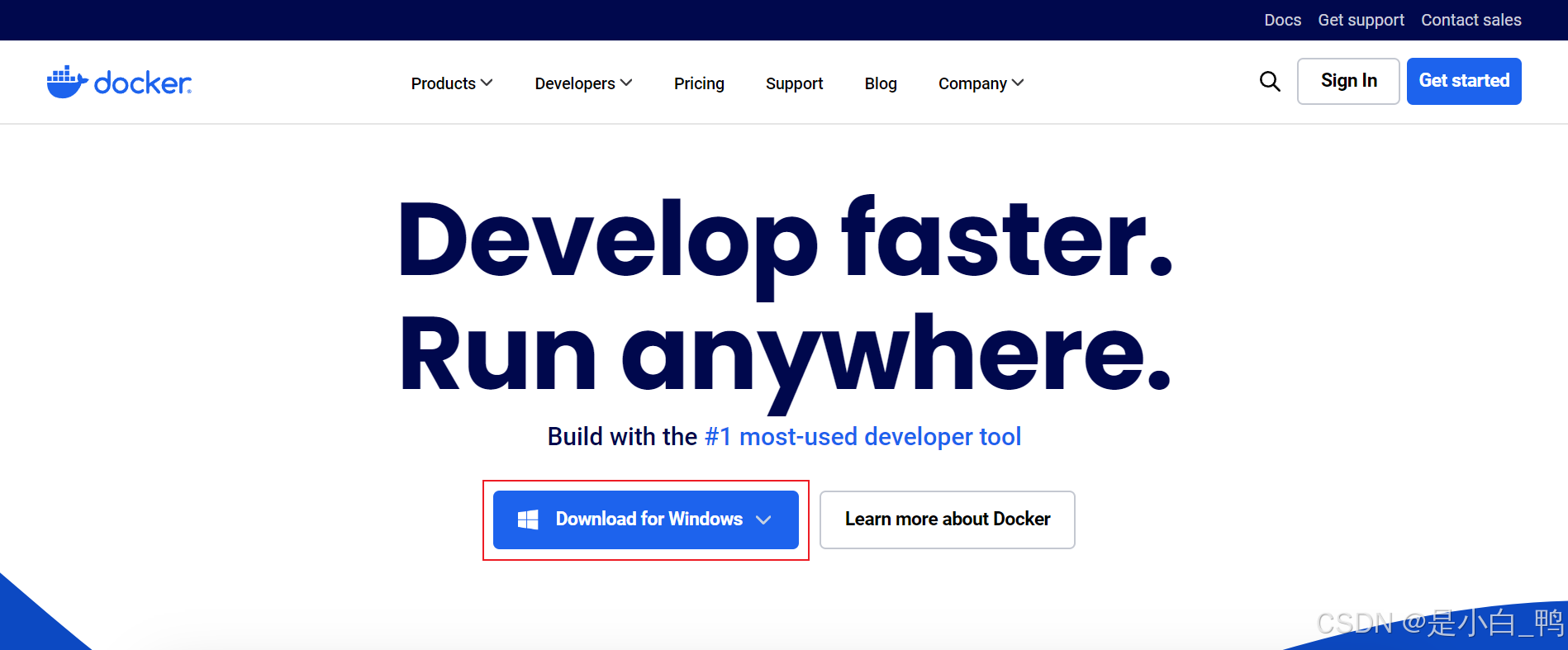Click the Docker whale logo

(x=119, y=82)
